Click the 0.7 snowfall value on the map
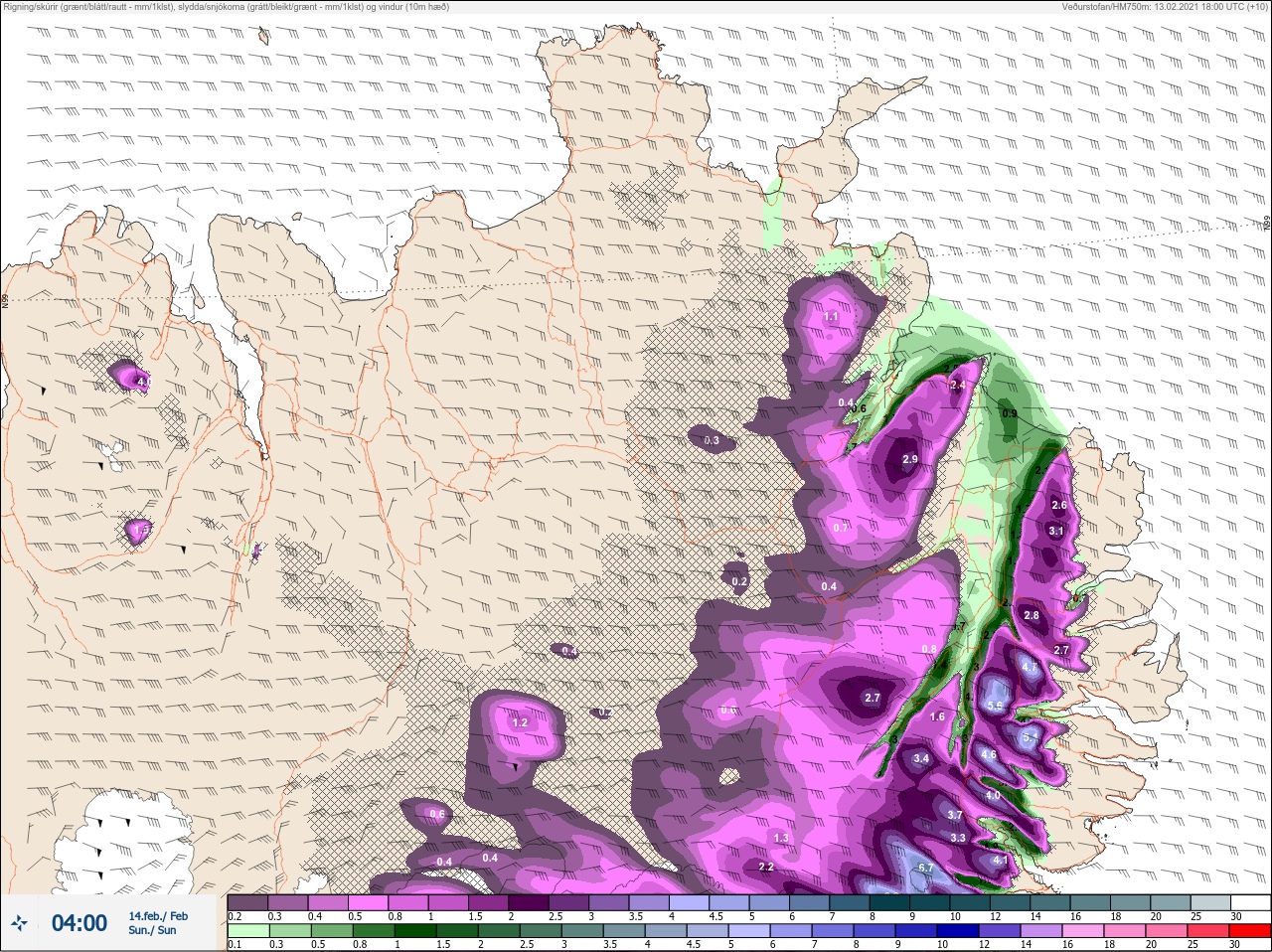Image resolution: width=1272 pixels, height=952 pixels. pos(841,528)
